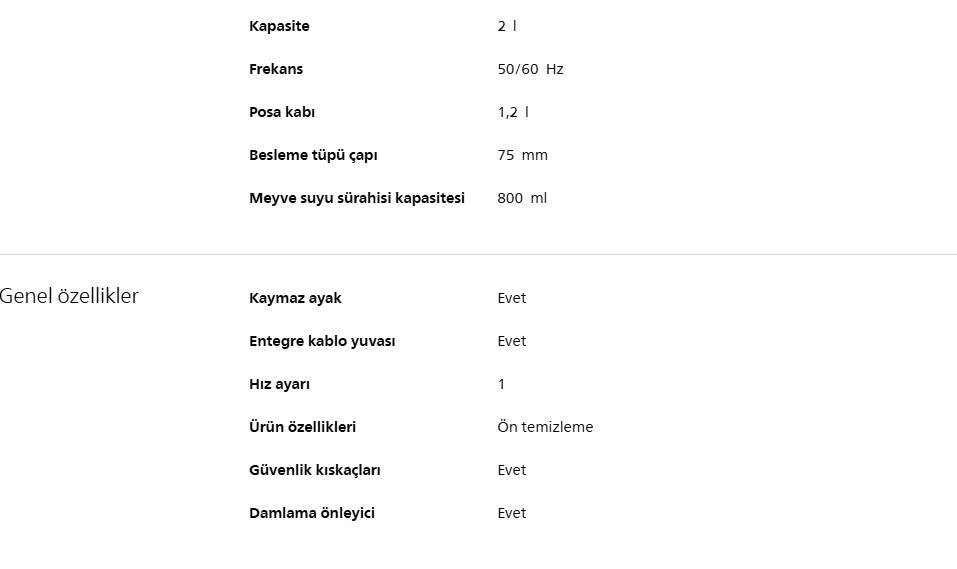Image resolution: width=957 pixels, height=569 pixels.
Task: Select the 75 mm value
Action: pos(522,155)
